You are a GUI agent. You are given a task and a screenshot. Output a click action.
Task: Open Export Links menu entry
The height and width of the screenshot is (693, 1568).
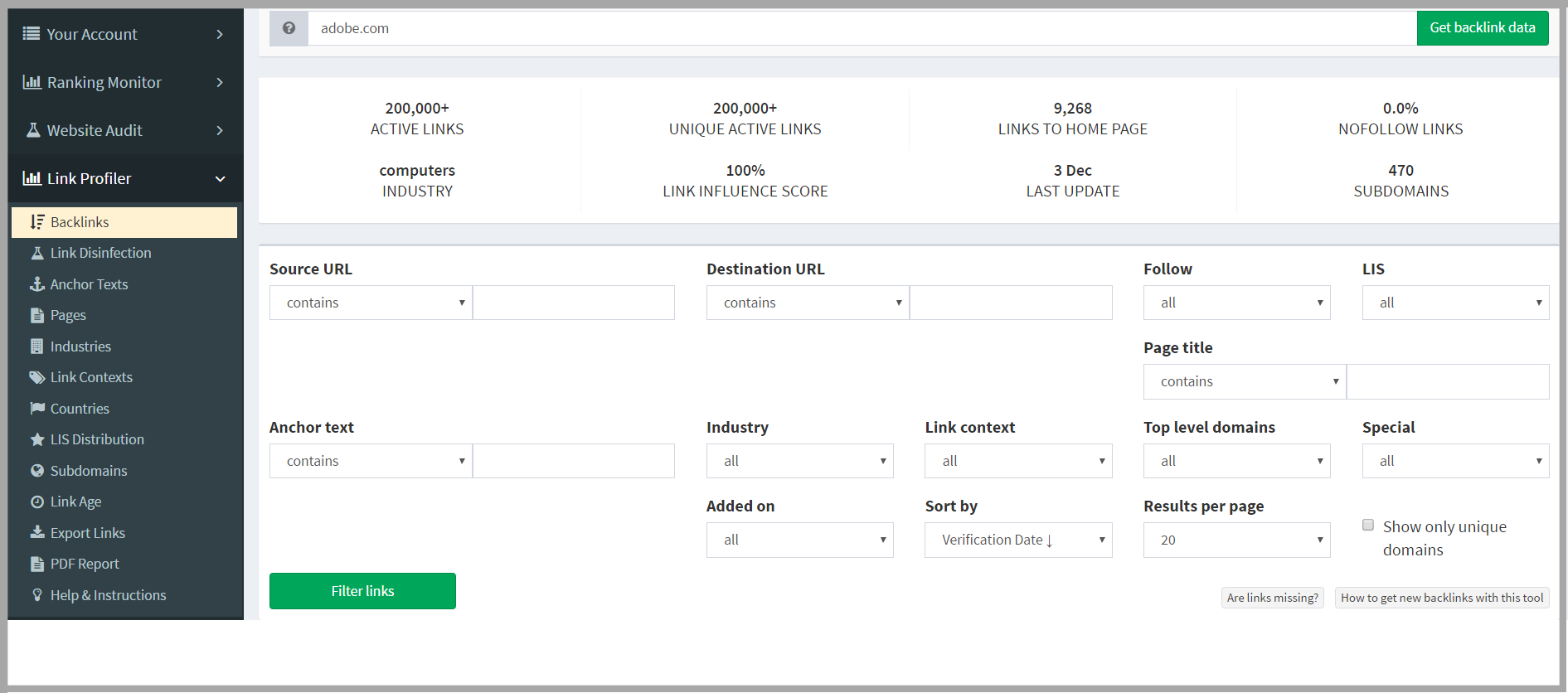coord(87,533)
